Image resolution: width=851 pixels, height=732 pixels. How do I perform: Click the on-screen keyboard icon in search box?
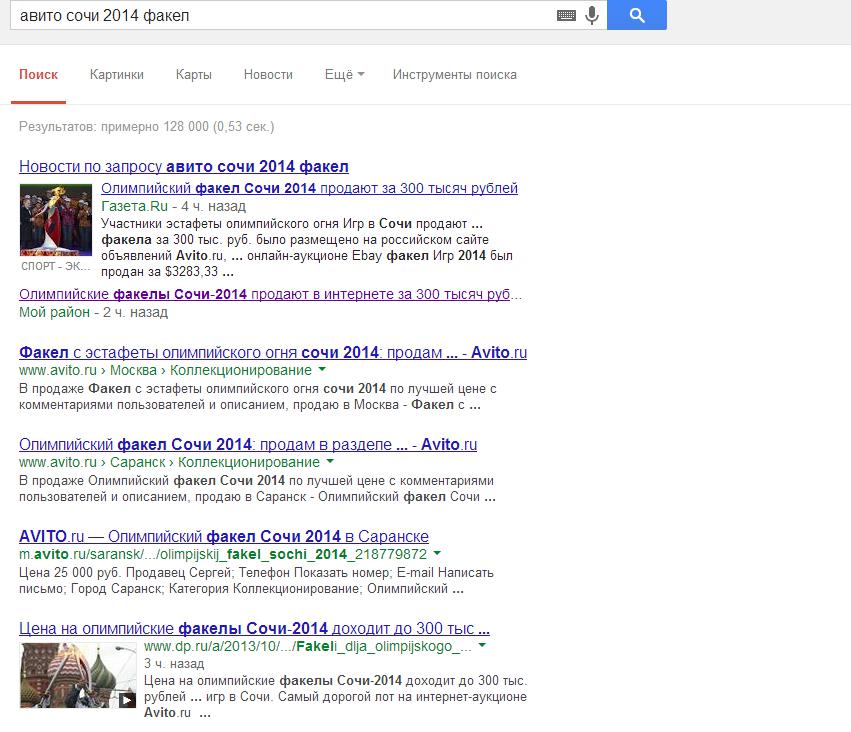point(566,15)
